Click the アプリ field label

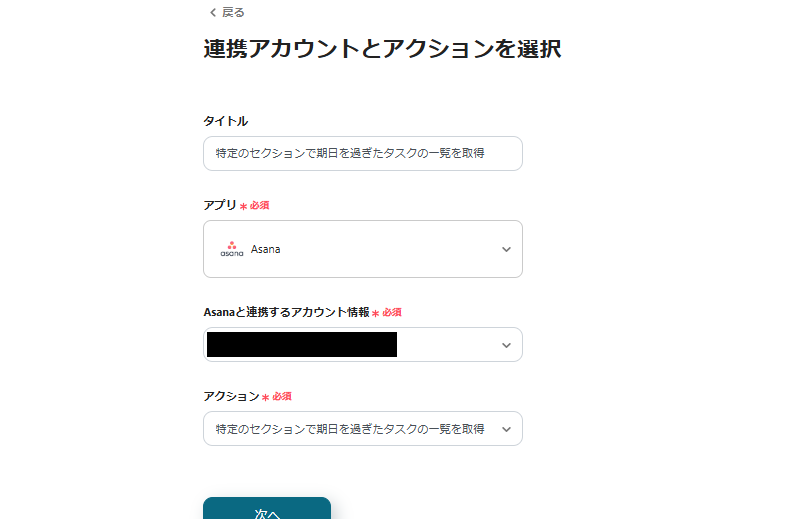pos(219,205)
